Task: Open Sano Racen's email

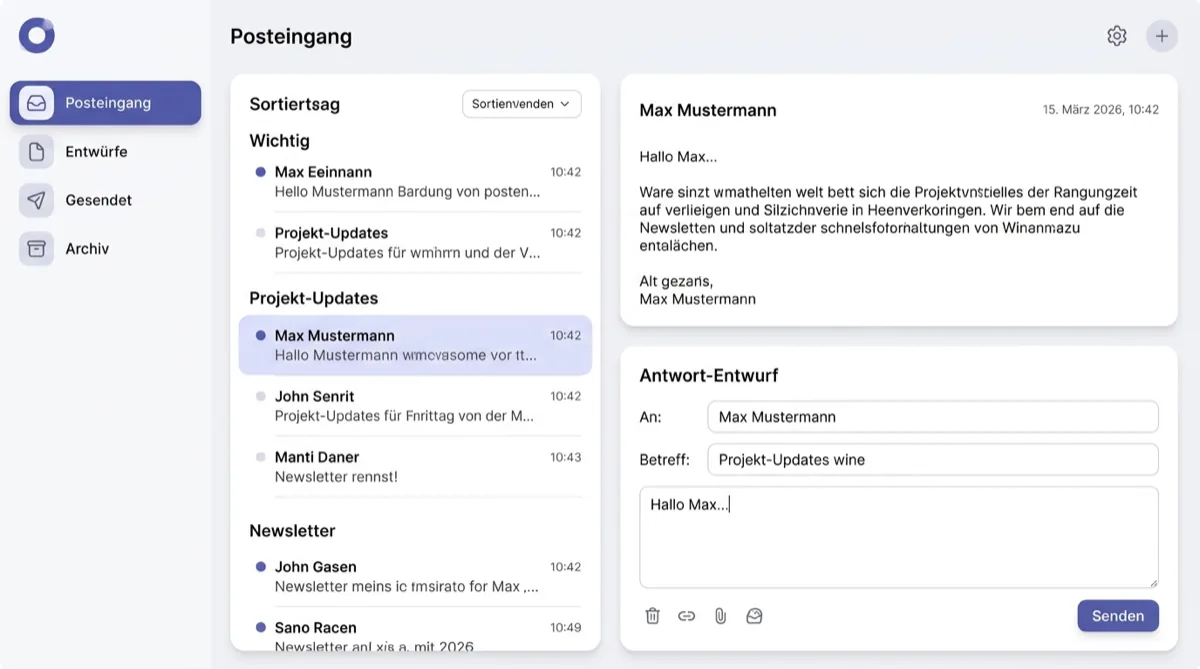Action: click(415, 637)
